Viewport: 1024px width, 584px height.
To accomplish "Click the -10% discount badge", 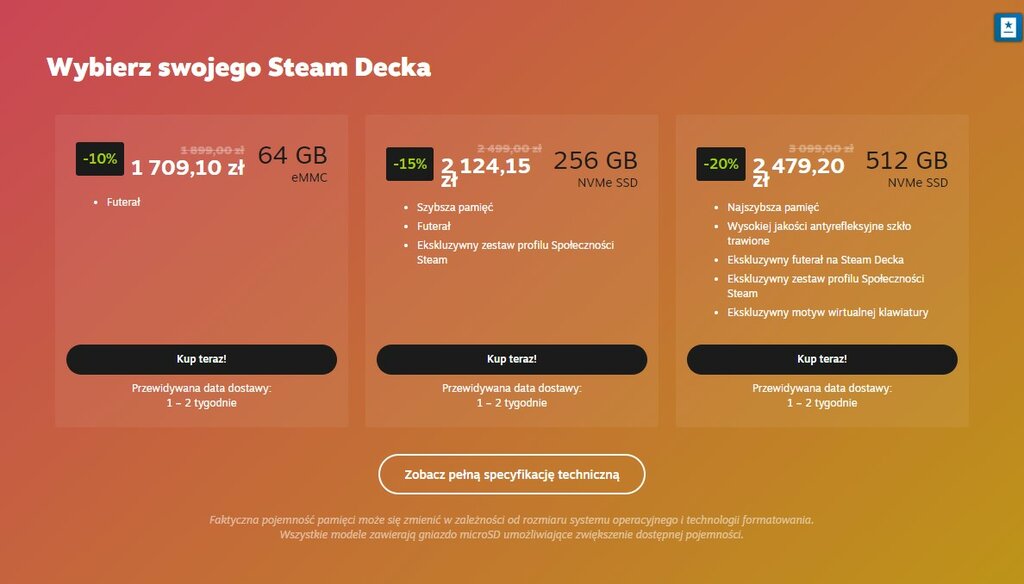I will pos(99,159).
